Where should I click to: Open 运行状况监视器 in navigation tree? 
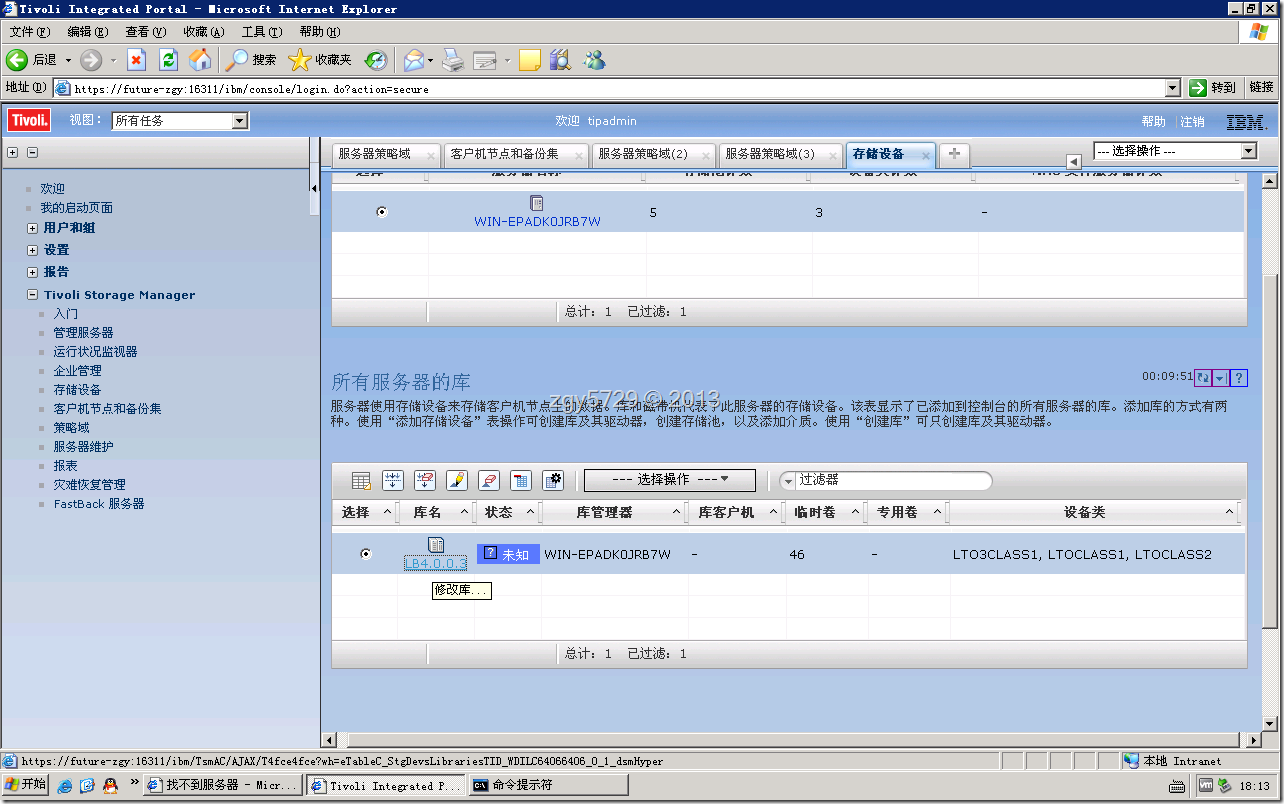95,352
